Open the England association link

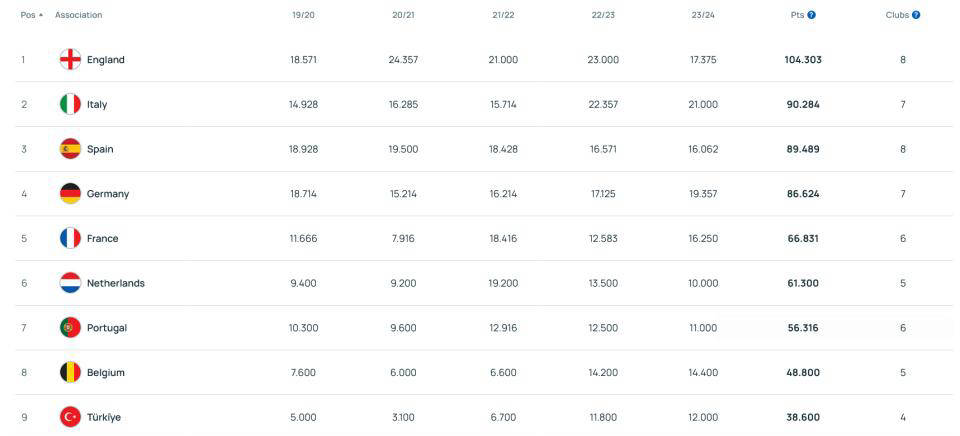pyautogui.click(x=106, y=59)
